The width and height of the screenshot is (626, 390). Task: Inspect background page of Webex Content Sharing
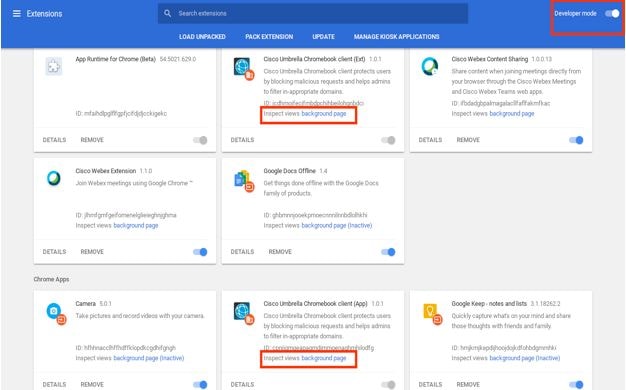click(x=512, y=114)
